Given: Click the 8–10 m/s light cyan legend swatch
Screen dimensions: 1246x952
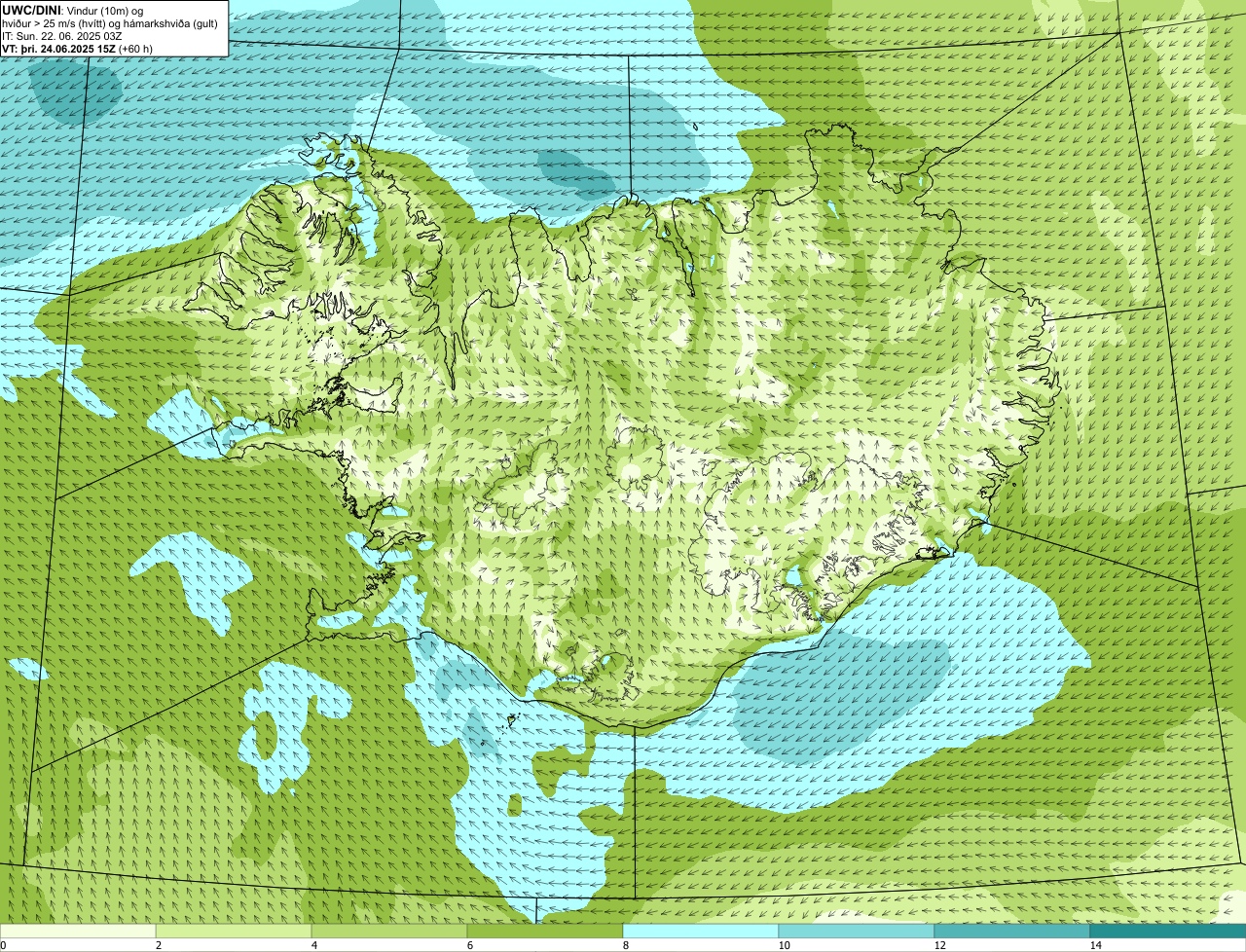Looking at the screenshot, I should pyautogui.click(x=701, y=931).
